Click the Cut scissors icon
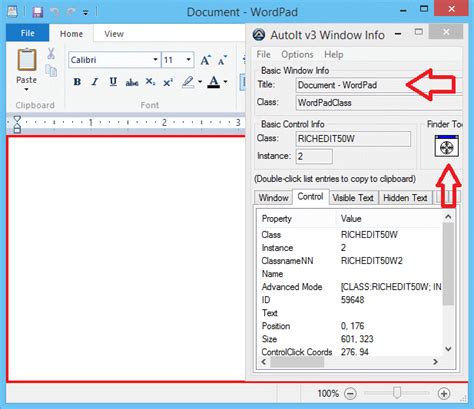Viewport: 474px width, 409px height. [51, 53]
